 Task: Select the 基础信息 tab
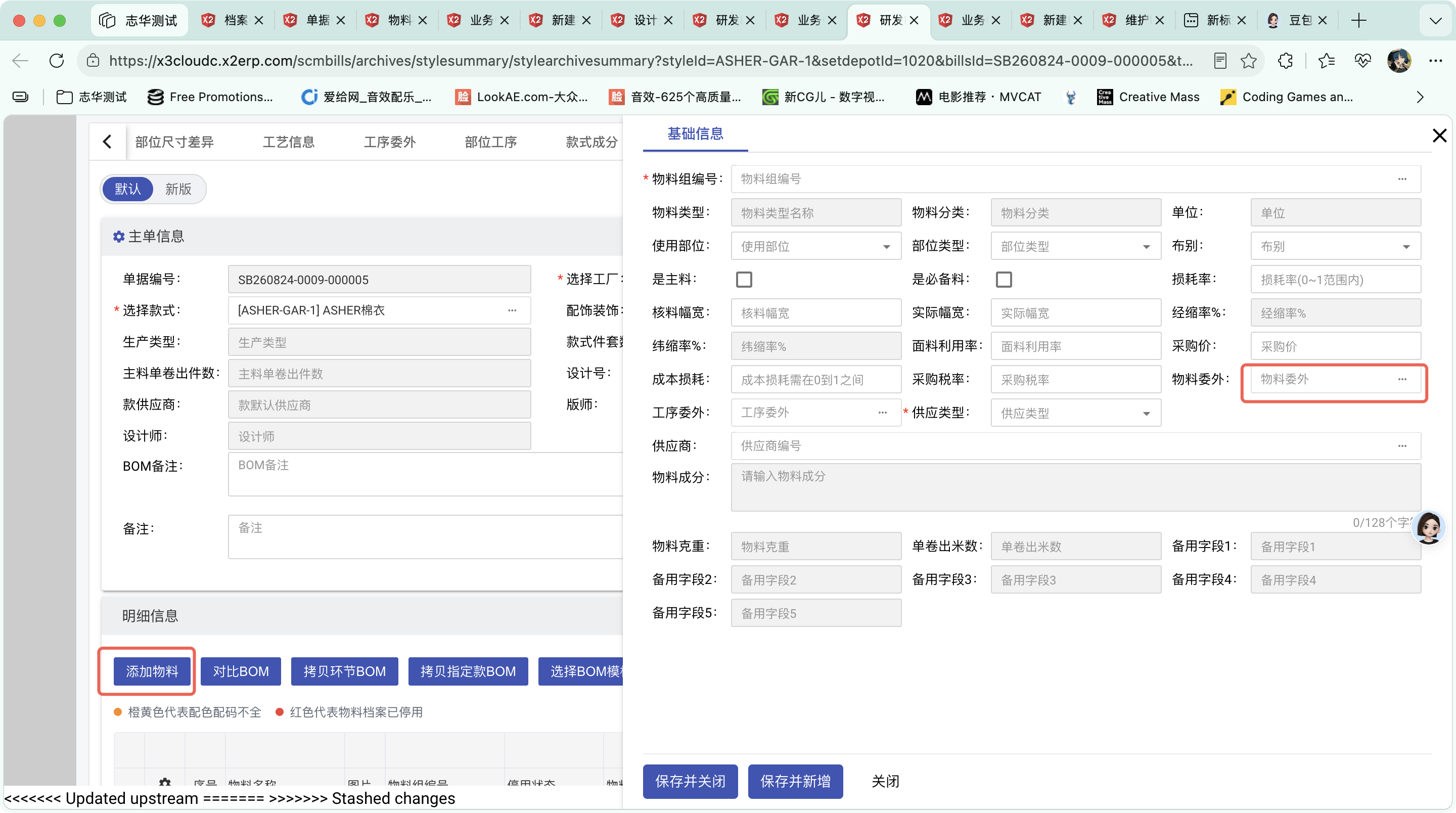(695, 134)
